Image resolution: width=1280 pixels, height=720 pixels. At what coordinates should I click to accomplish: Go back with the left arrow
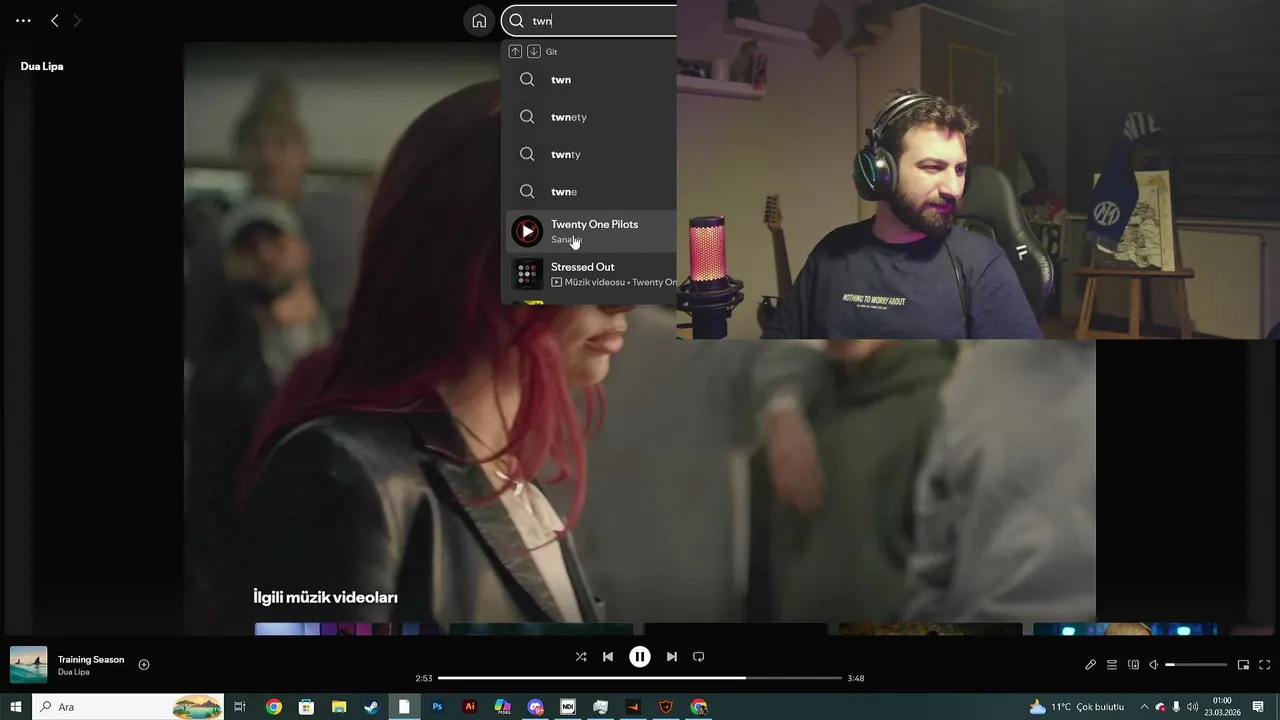[55, 21]
